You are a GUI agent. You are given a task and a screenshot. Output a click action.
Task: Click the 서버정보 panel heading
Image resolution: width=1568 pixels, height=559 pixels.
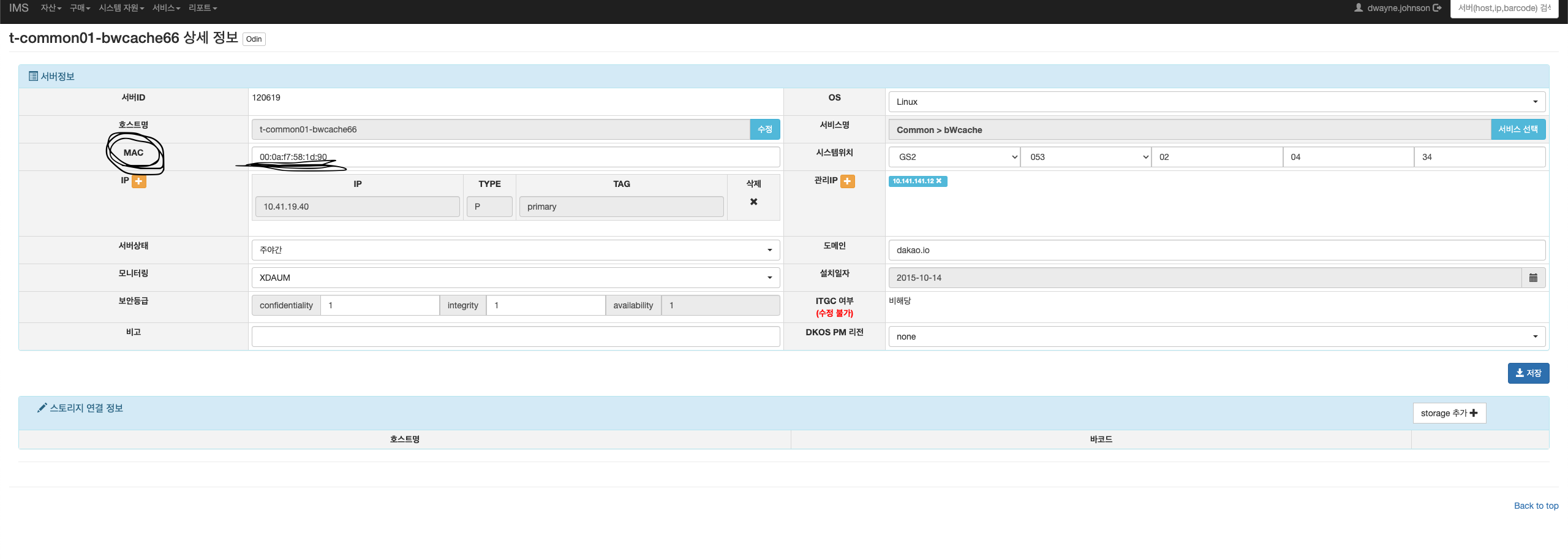point(58,77)
